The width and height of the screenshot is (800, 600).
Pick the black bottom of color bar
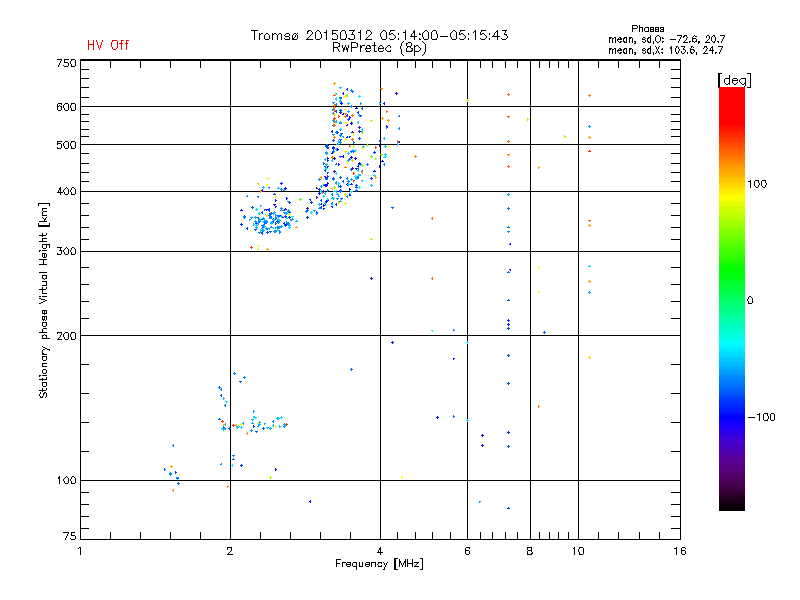point(732,505)
